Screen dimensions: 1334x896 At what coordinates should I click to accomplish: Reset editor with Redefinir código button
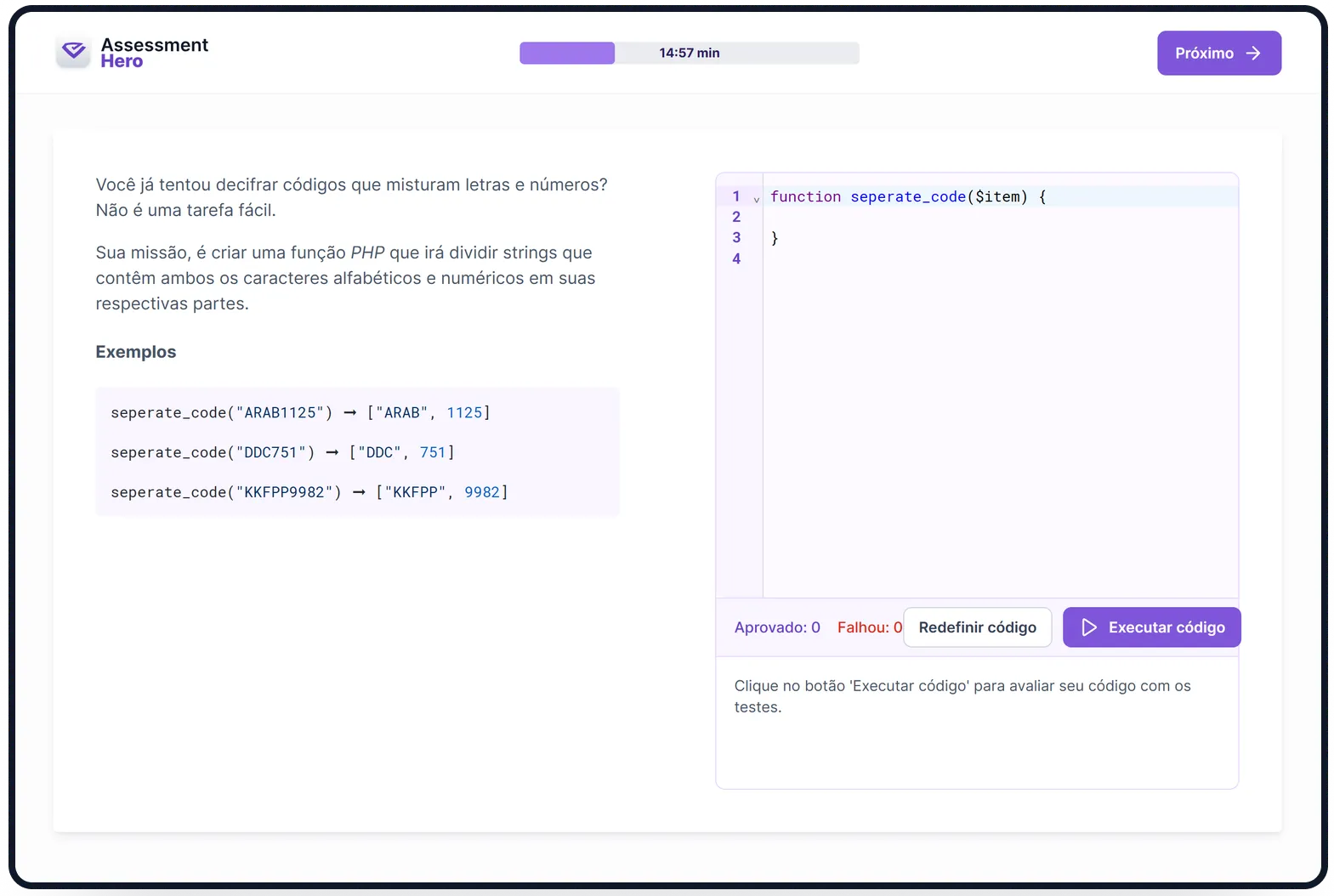pyautogui.click(x=977, y=627)
